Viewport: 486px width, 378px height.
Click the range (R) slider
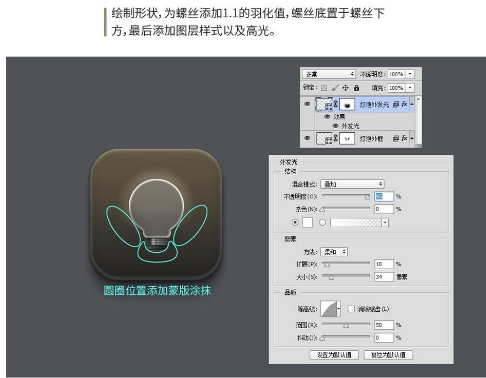click(346, 325)
